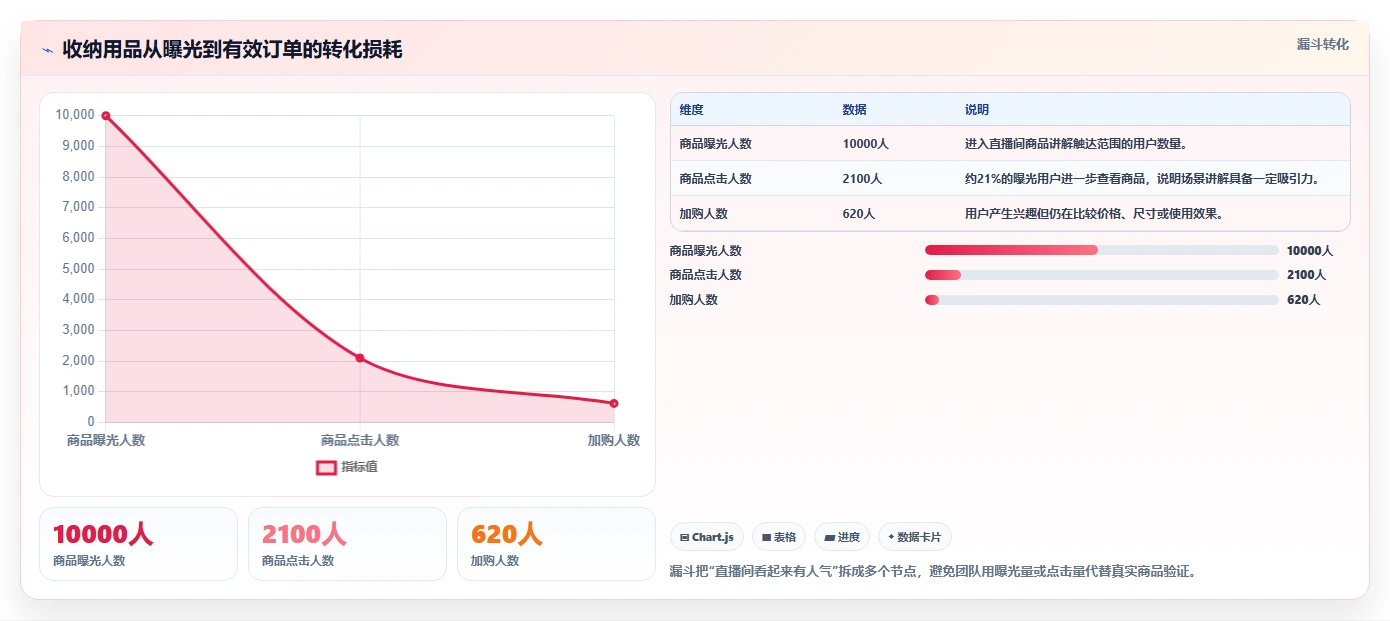Click the 2100人 table cell

862,179
